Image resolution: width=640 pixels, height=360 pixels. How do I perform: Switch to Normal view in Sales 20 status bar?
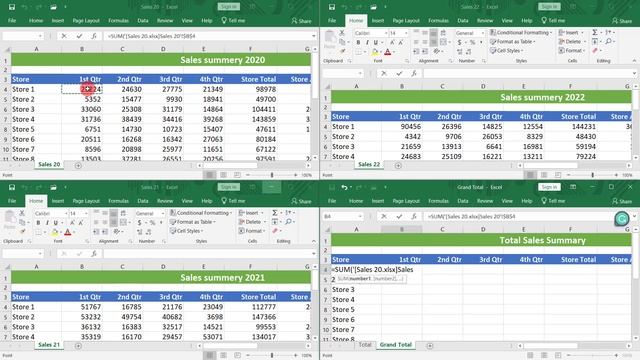(210, 175)
